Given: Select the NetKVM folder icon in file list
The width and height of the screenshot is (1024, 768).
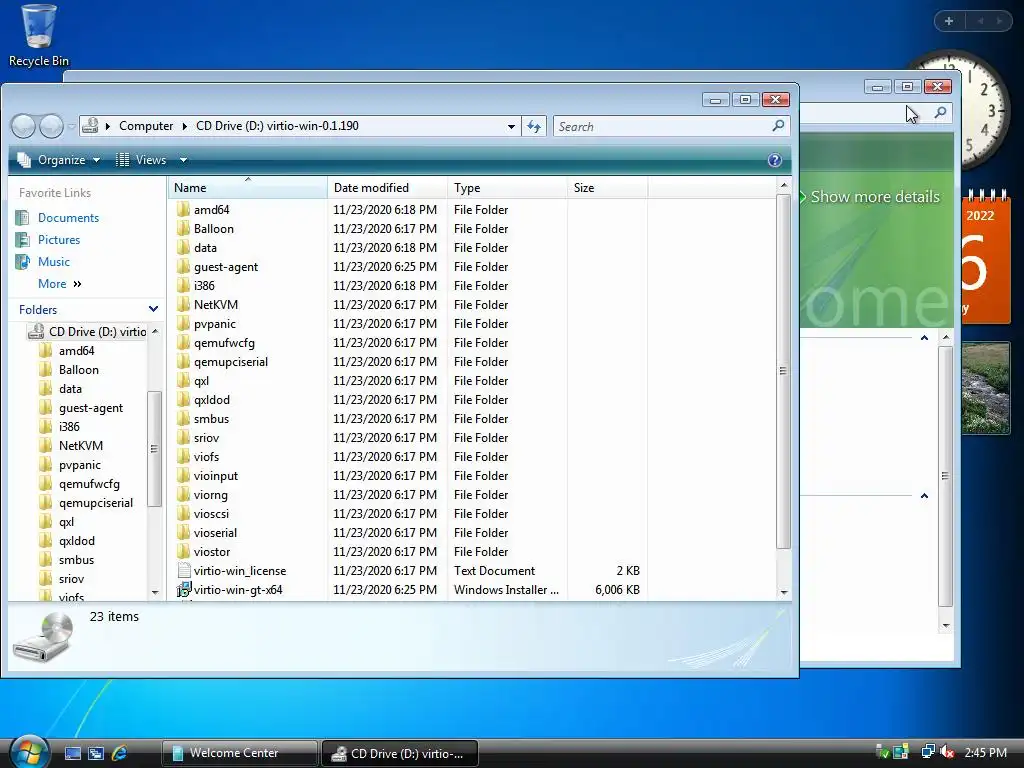Looking at the screenshot, I should click(184, 304).
